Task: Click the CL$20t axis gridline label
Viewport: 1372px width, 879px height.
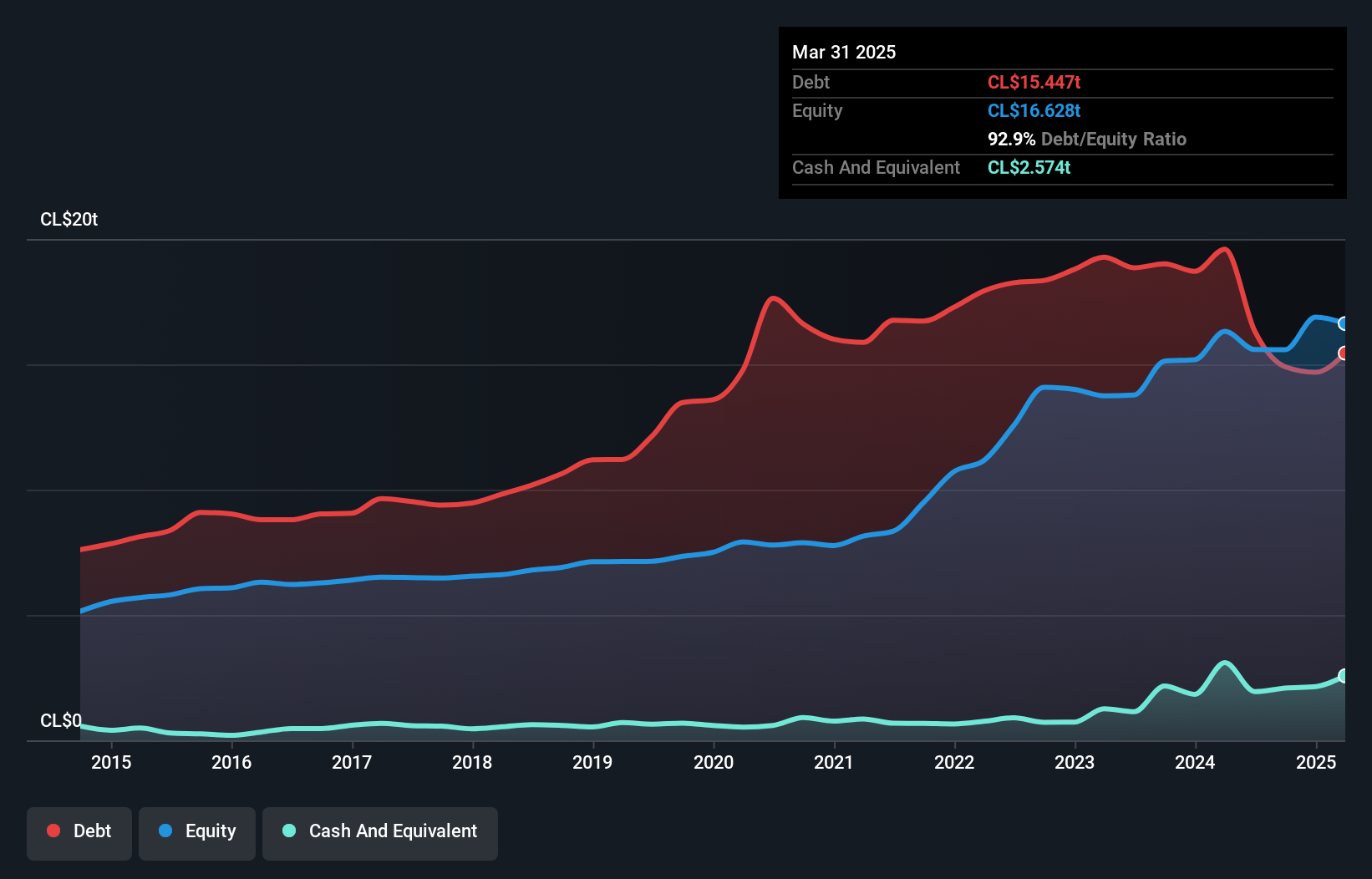Action: coord(69,219)
